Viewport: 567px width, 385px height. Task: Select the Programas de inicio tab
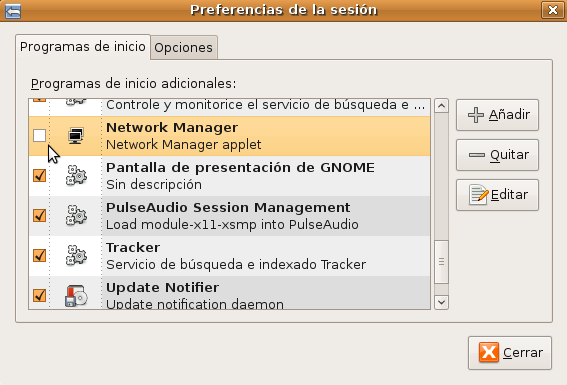click(x=83, y=47)
